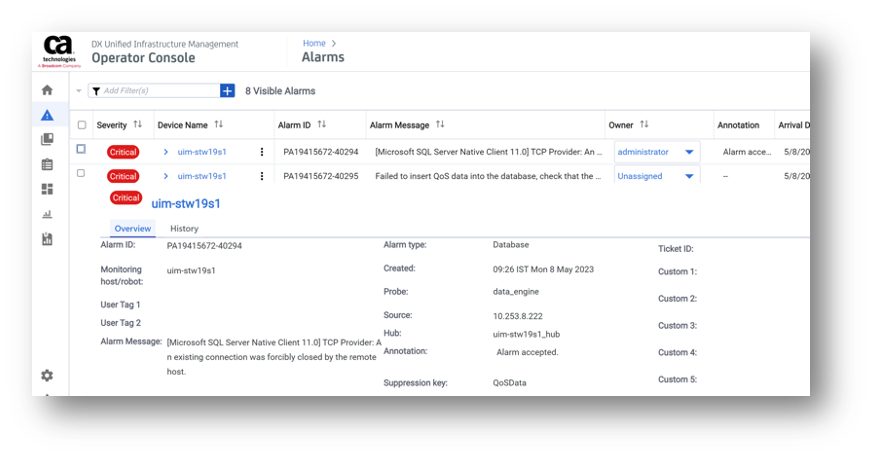Switch to the History tab

[184, 229]
